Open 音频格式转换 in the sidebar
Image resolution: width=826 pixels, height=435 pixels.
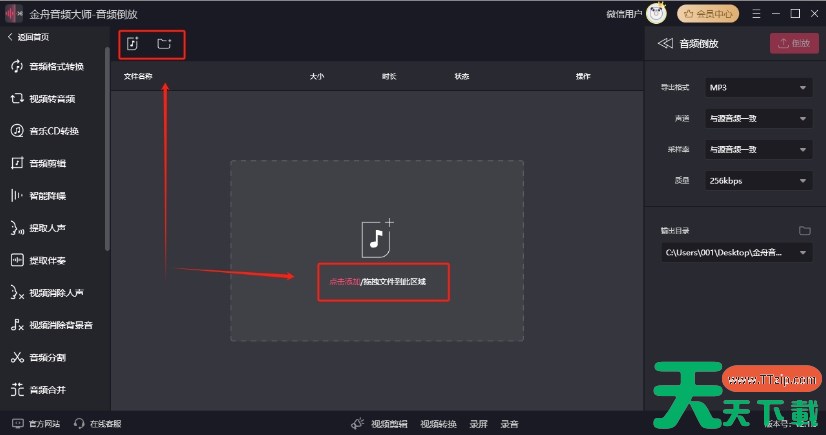coord(47,66)
